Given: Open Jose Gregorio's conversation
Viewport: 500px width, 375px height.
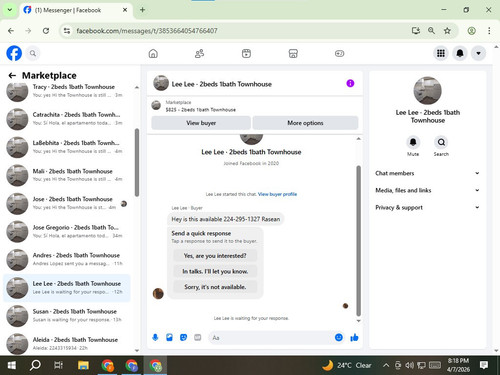Looking at the screenshot, I should click(67, 231).
